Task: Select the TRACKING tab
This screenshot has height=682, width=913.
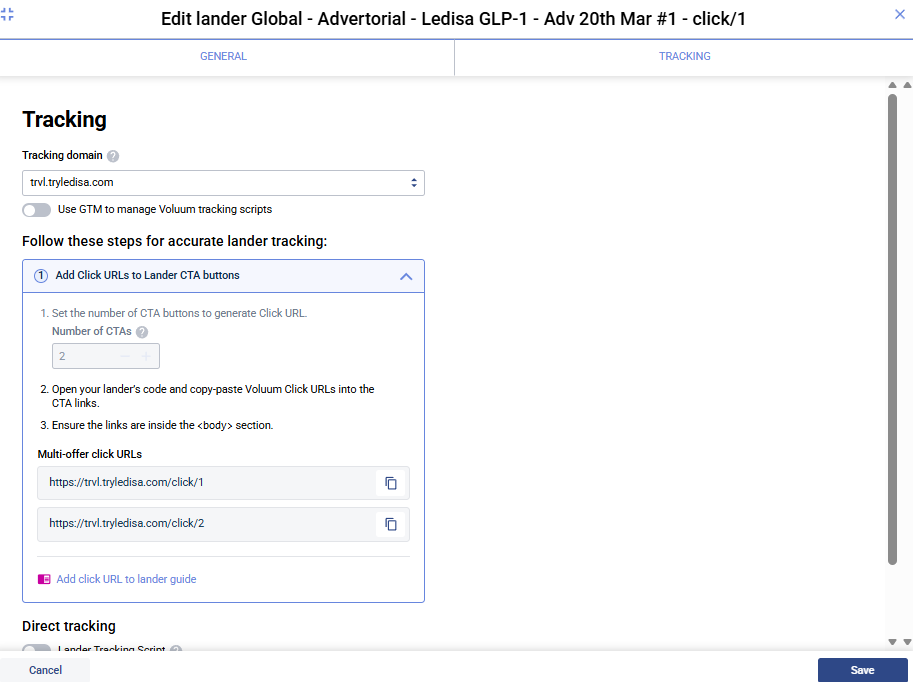Action: (x=684, y=56)
